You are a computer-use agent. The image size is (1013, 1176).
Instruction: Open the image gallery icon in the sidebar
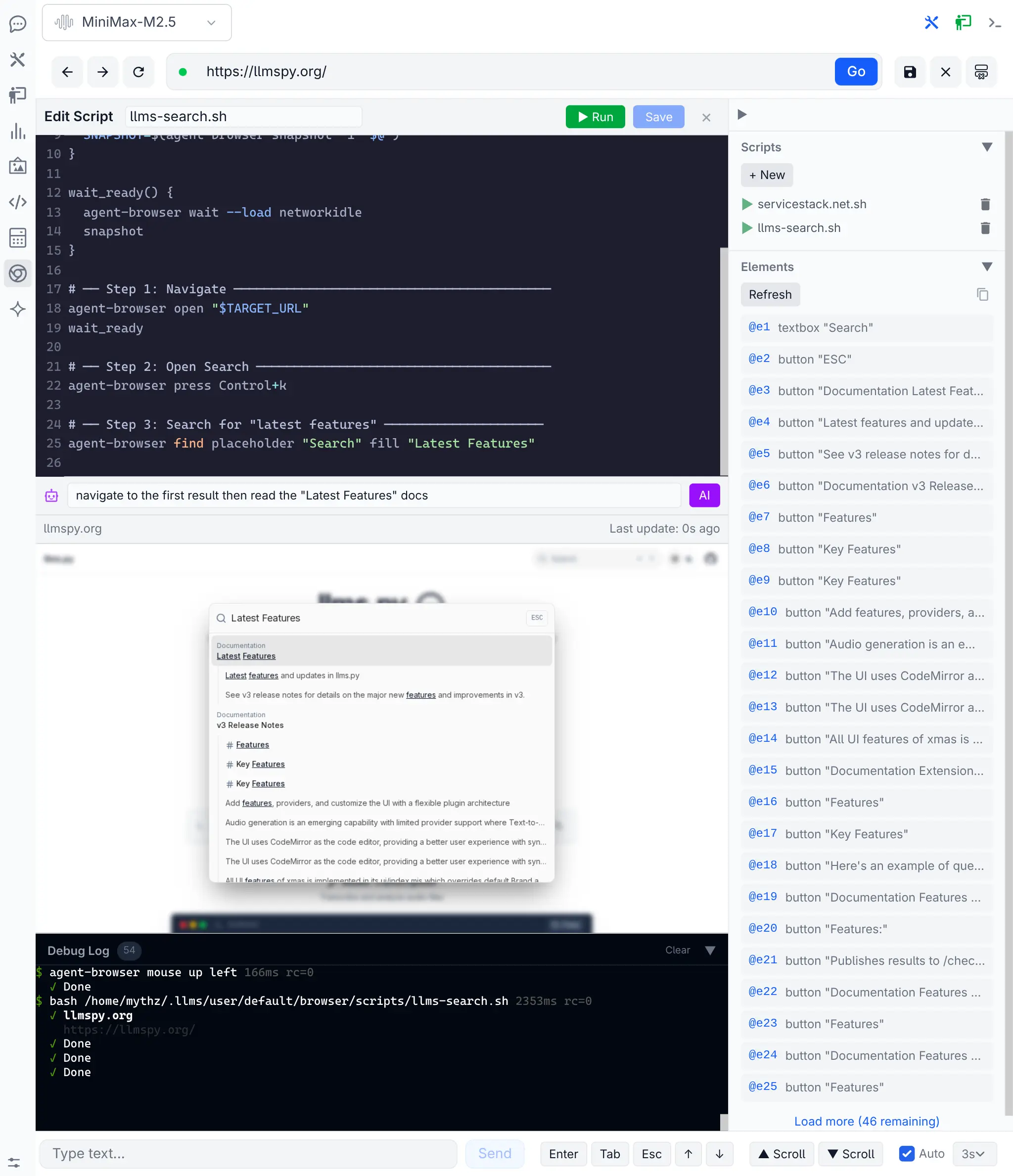tap(18, 166)
